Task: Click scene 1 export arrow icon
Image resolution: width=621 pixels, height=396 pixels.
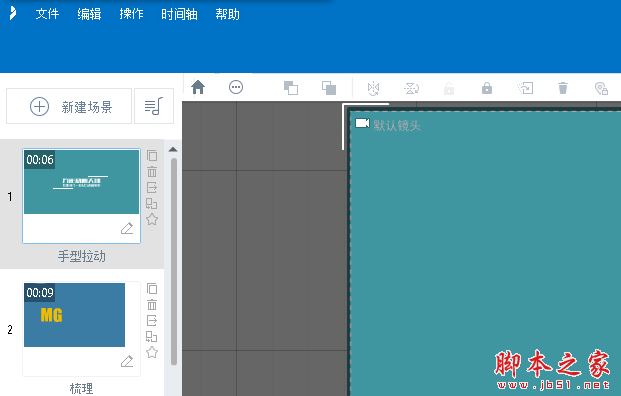Action: [x=152, y=187]
